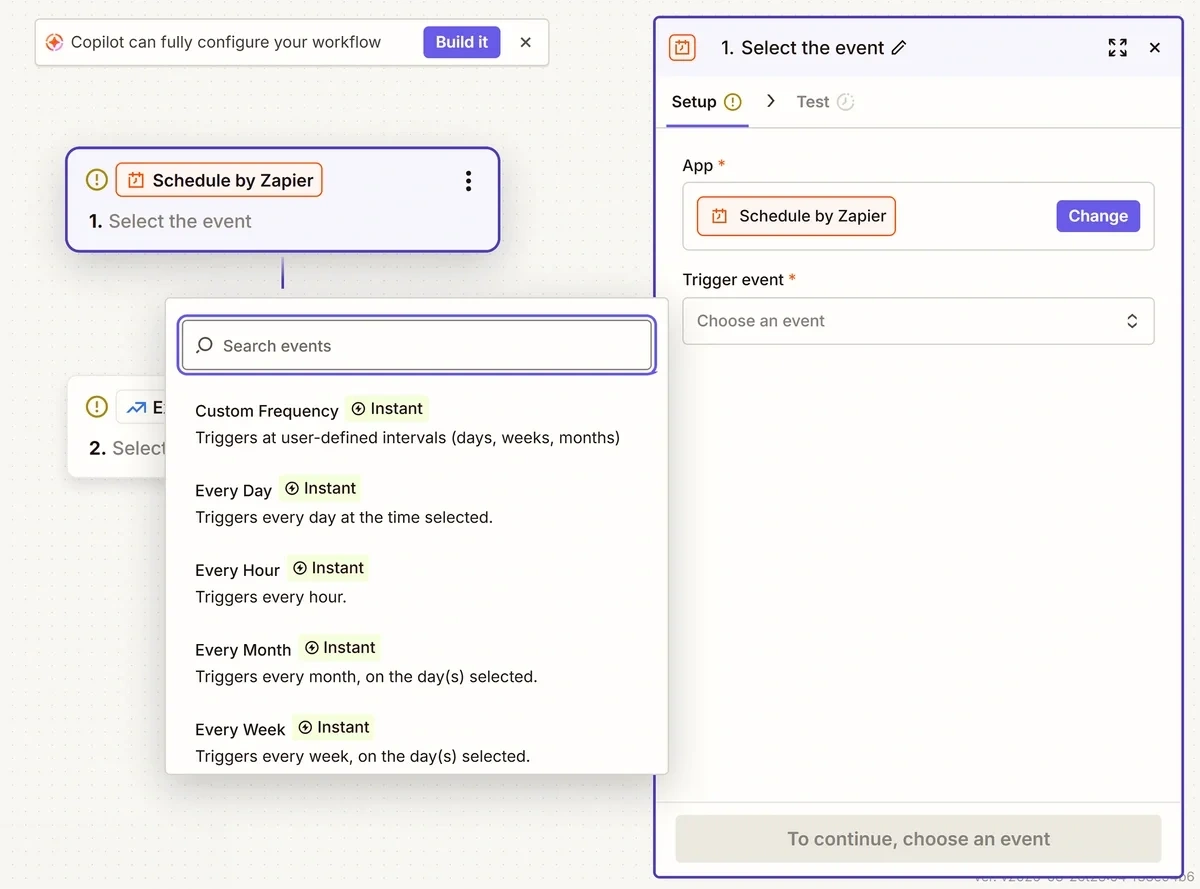This screenshot has height=889, width=1200.
Task: Click the step 2 app trend-arrow icon
Action: [137, 407]
